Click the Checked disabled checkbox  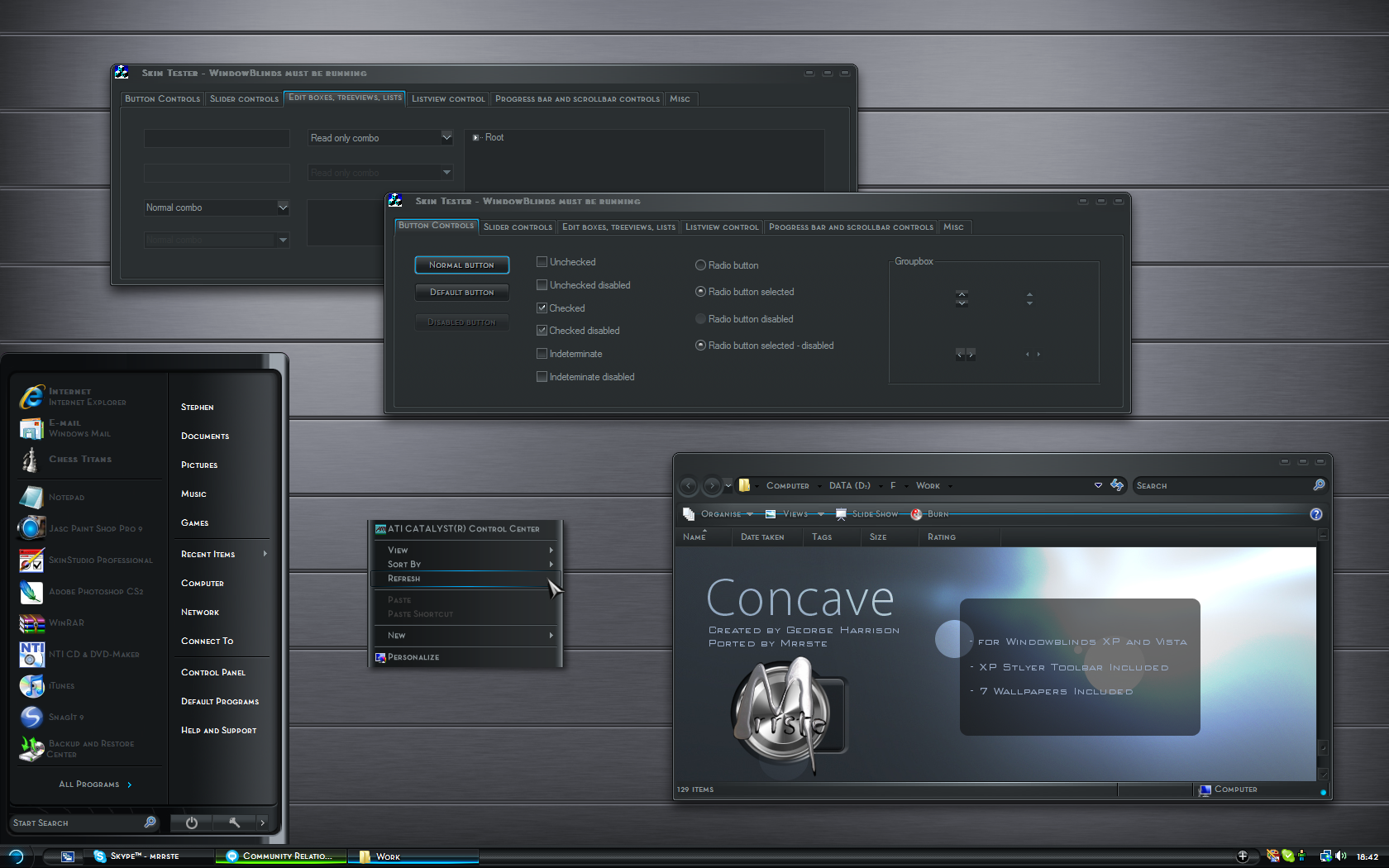(542, 331)
